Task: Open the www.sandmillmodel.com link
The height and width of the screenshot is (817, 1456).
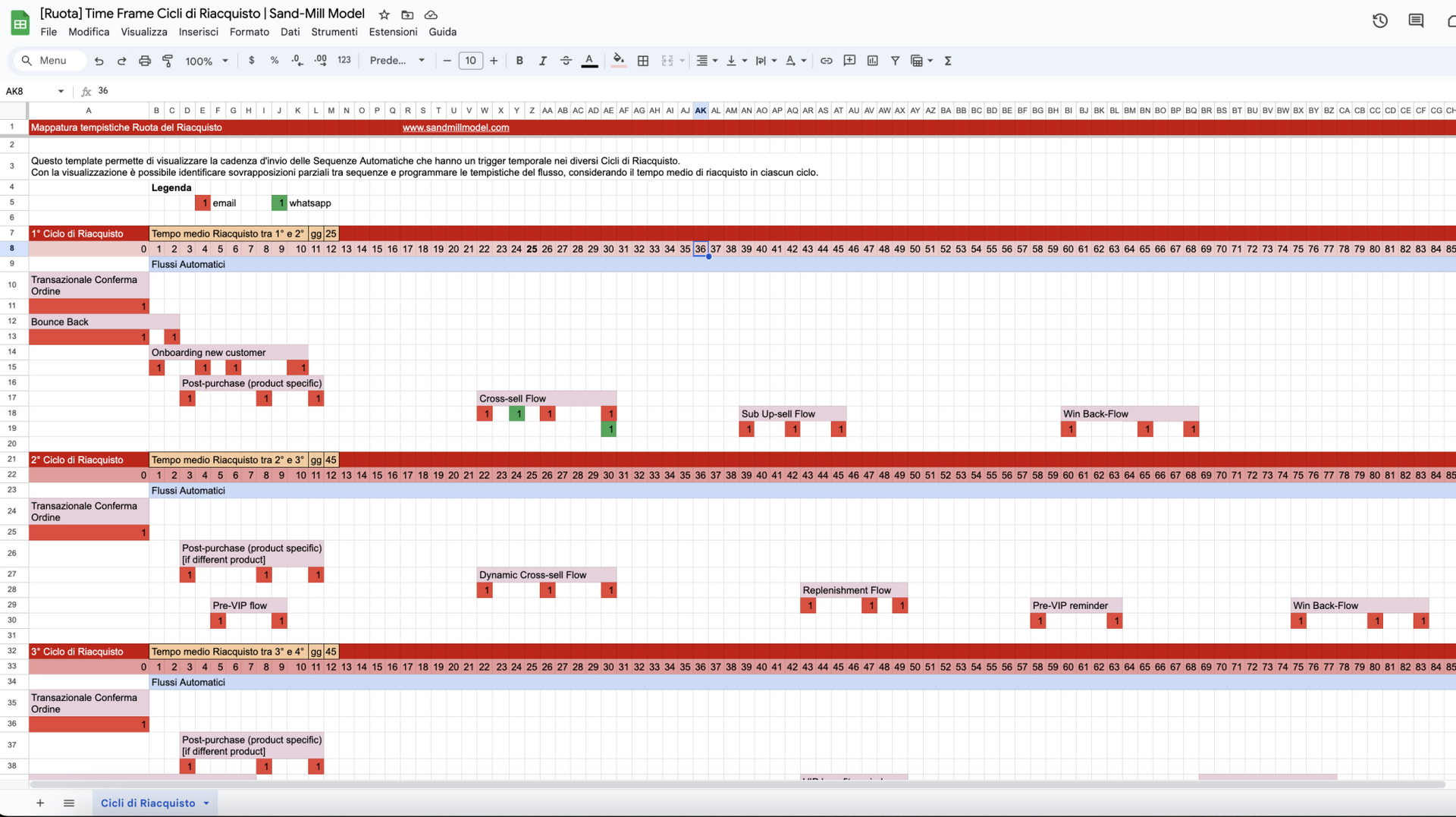Action: click(455, 127)
